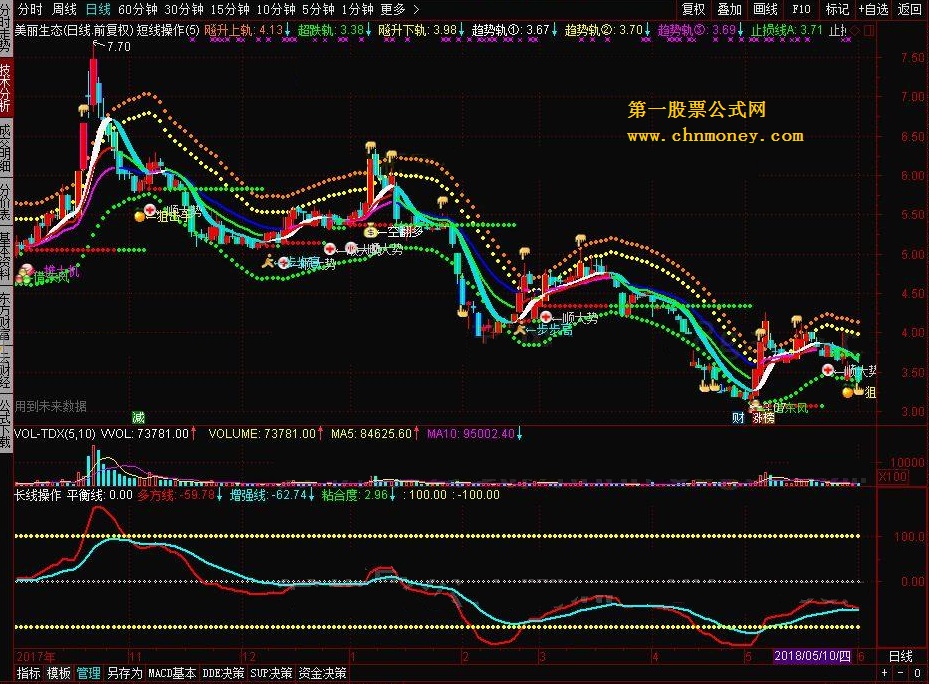Viewport: 929px width, 684px height.
Task: Zoom out with the - button
Action: tap(901, 673)
